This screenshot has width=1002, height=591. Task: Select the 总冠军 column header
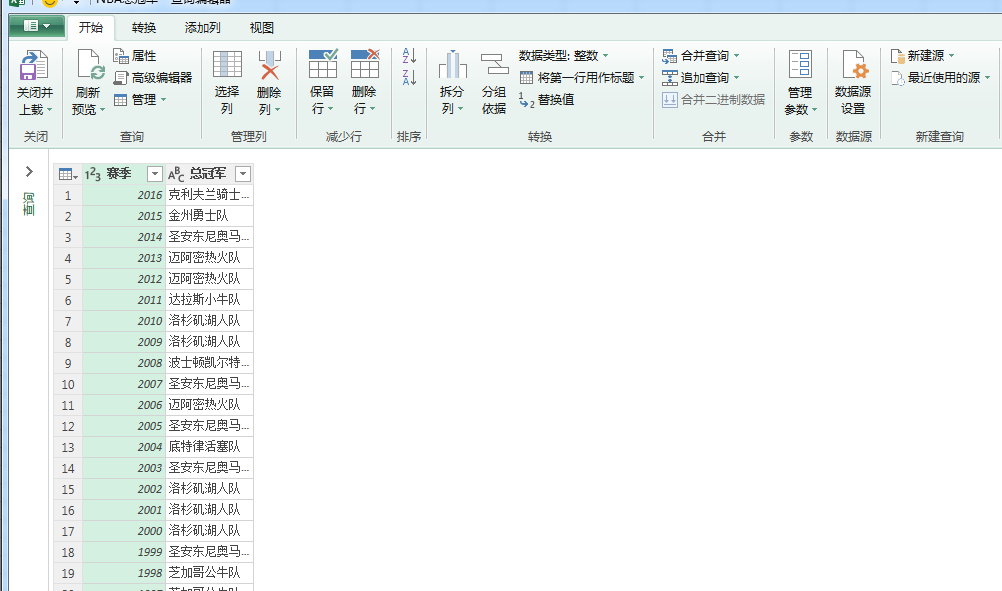(209, 174)
